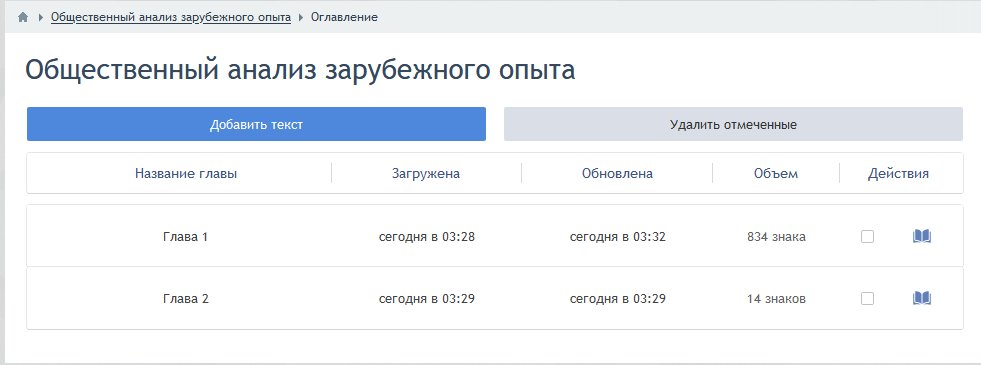This screenshot has width=981, height=365.
Task: Sort by the Обновлена column header
Action: click(x=618, y=173)
